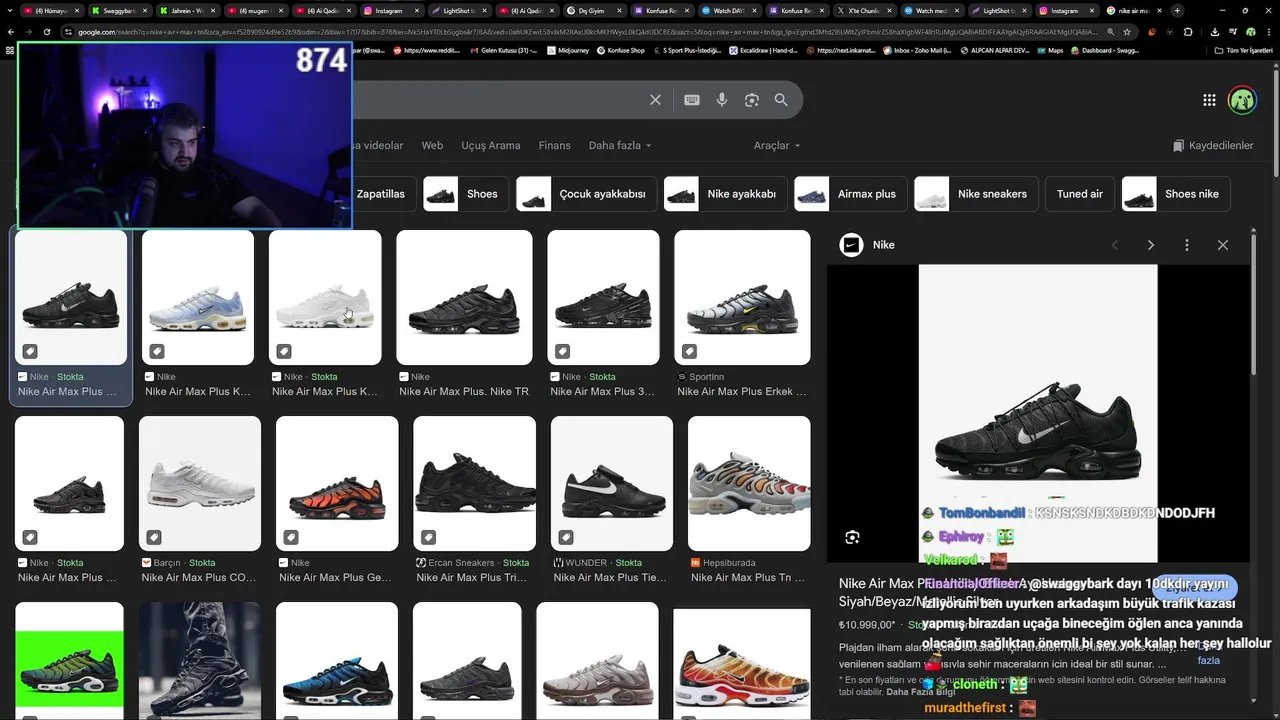Click the large black shoe preview image
Image resolution: width=1280 pixels, height=720 pixels.
(1038, 413)
